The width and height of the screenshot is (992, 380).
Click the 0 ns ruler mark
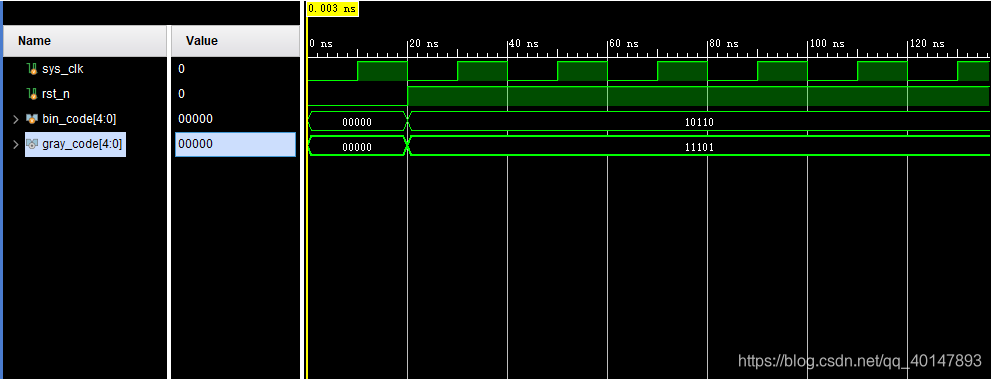coord(321,44)
